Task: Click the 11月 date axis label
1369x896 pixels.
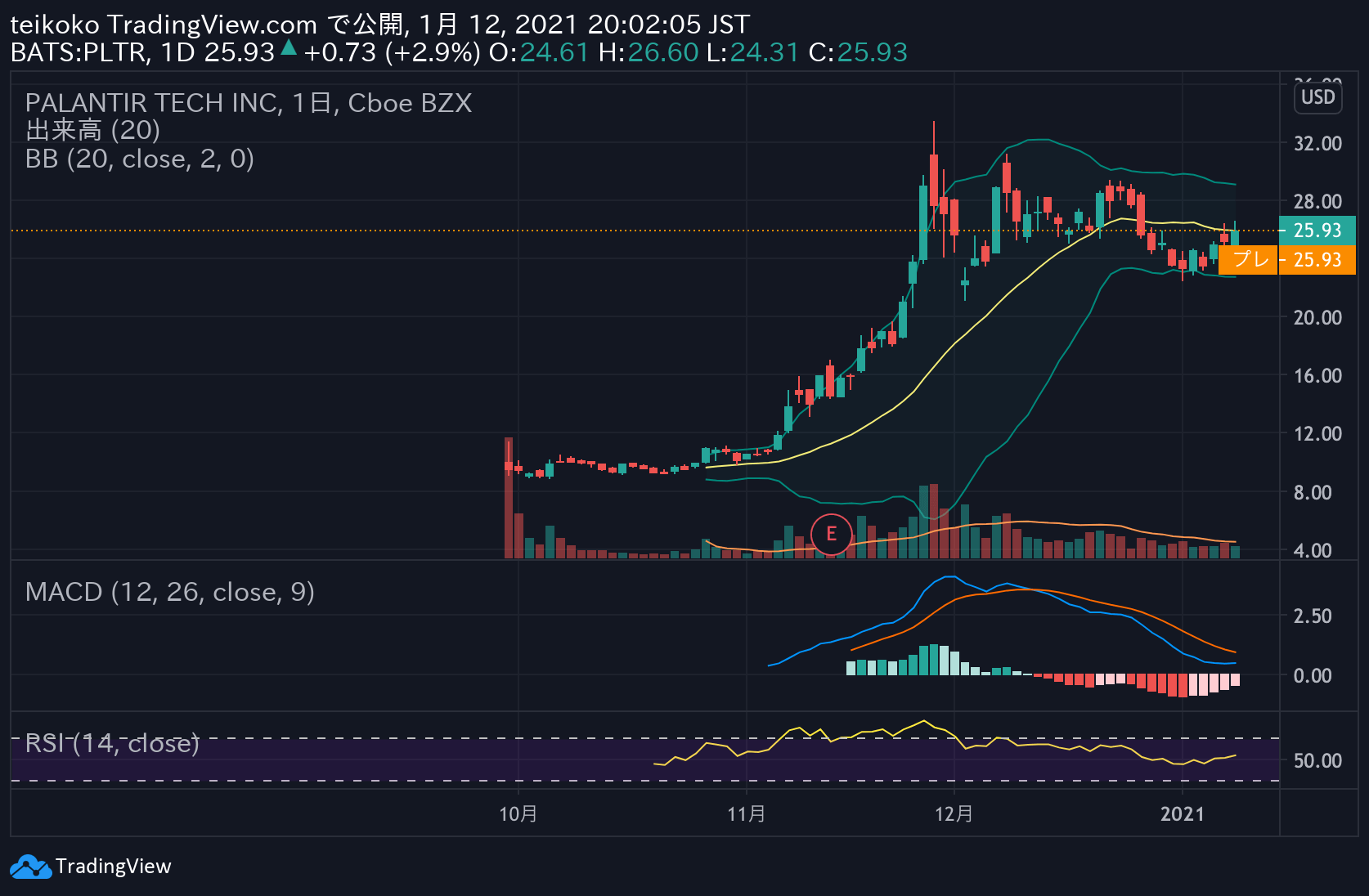Action: tap(747, 813)
